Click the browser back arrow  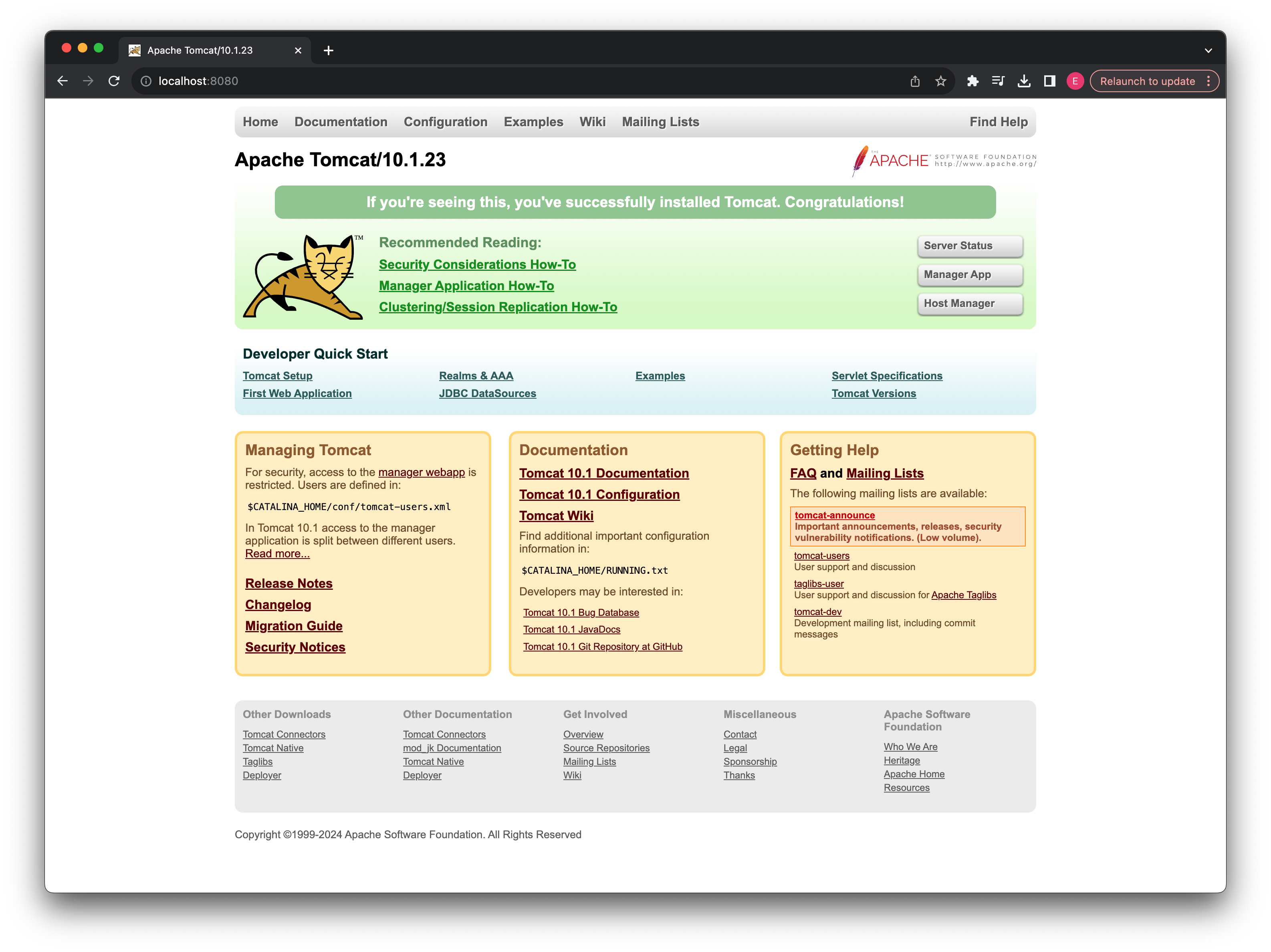tap(63, 81)
